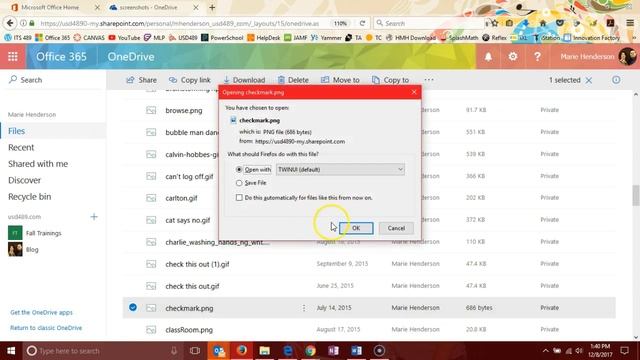
Task: Click the classRoom.png file name
Action: (x=189, y=330)
